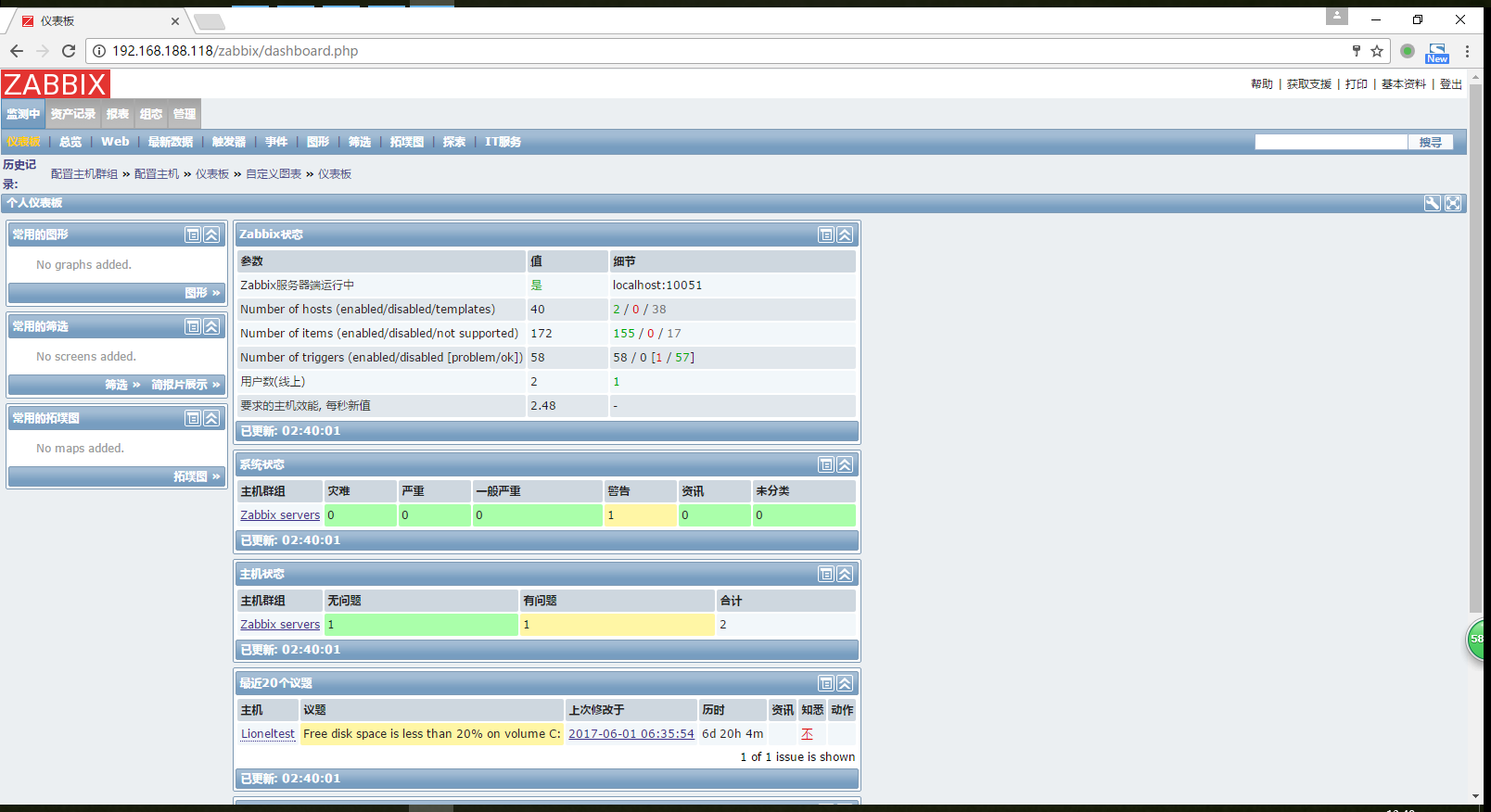The width and height of the screenshot is (1491, 812).
Task: Open menu icon of 常用的筛选 widget
Action: point(193,326)
